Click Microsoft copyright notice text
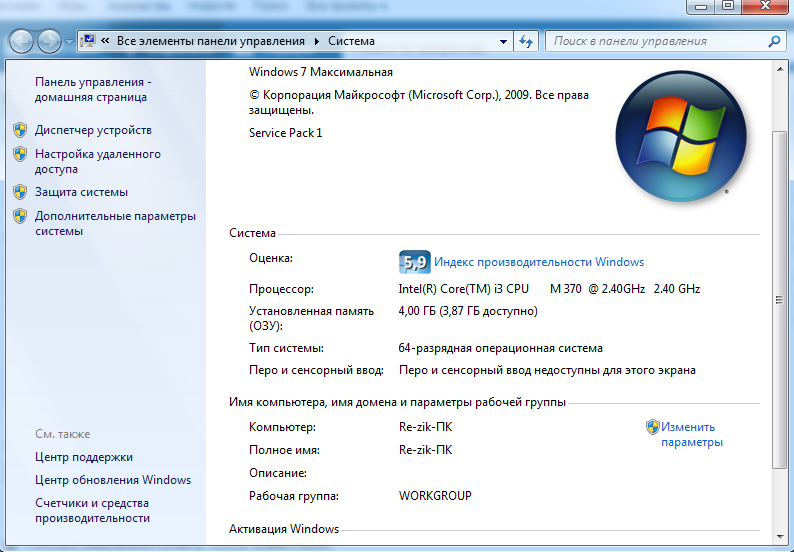 [x=418, y=102]
